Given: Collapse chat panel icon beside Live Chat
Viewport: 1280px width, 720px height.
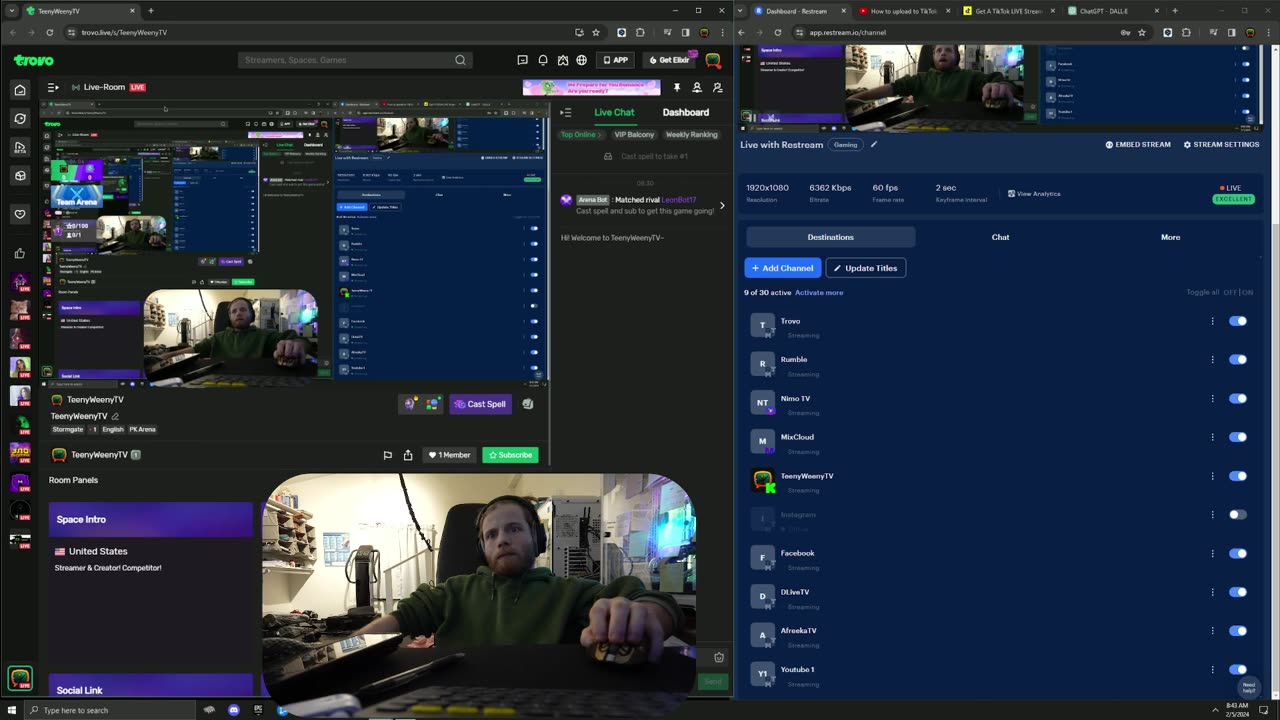Looking at the screenshot, I should point(565,112).
